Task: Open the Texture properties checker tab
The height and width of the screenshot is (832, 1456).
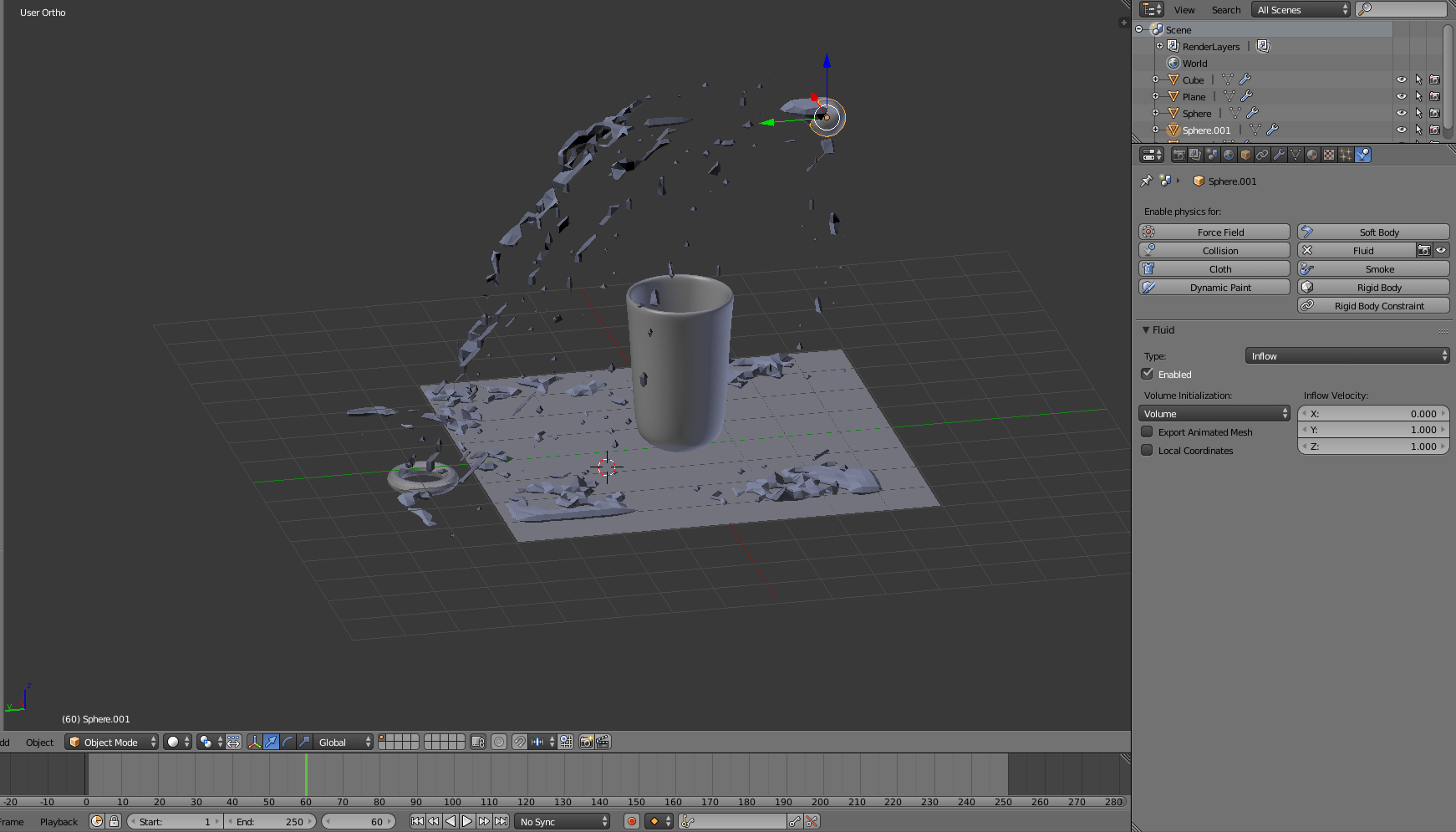Action: point(1329,155)
